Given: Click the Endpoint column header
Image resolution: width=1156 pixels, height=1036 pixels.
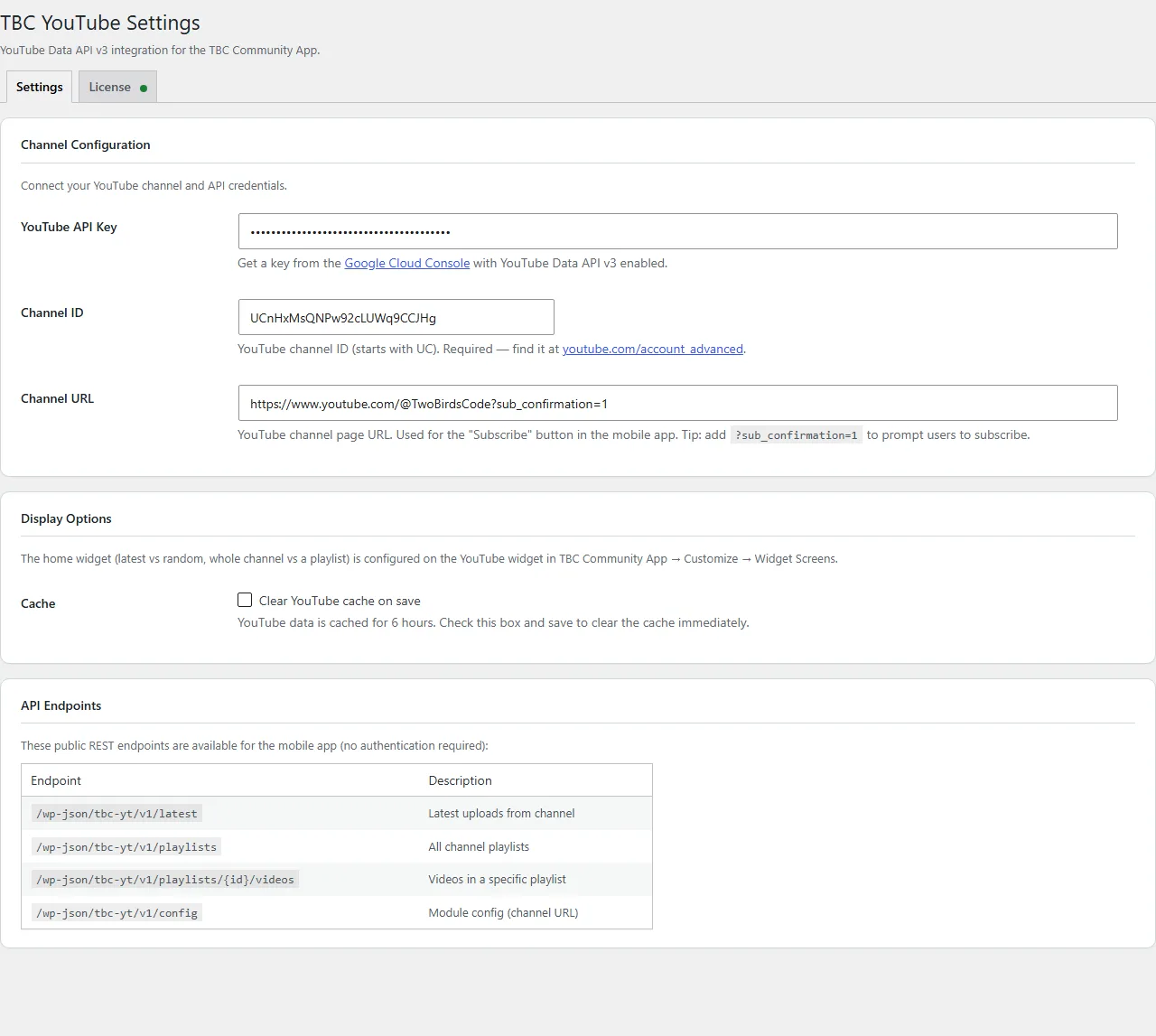Looking at the screenshot, I should (x=56, y=780).
